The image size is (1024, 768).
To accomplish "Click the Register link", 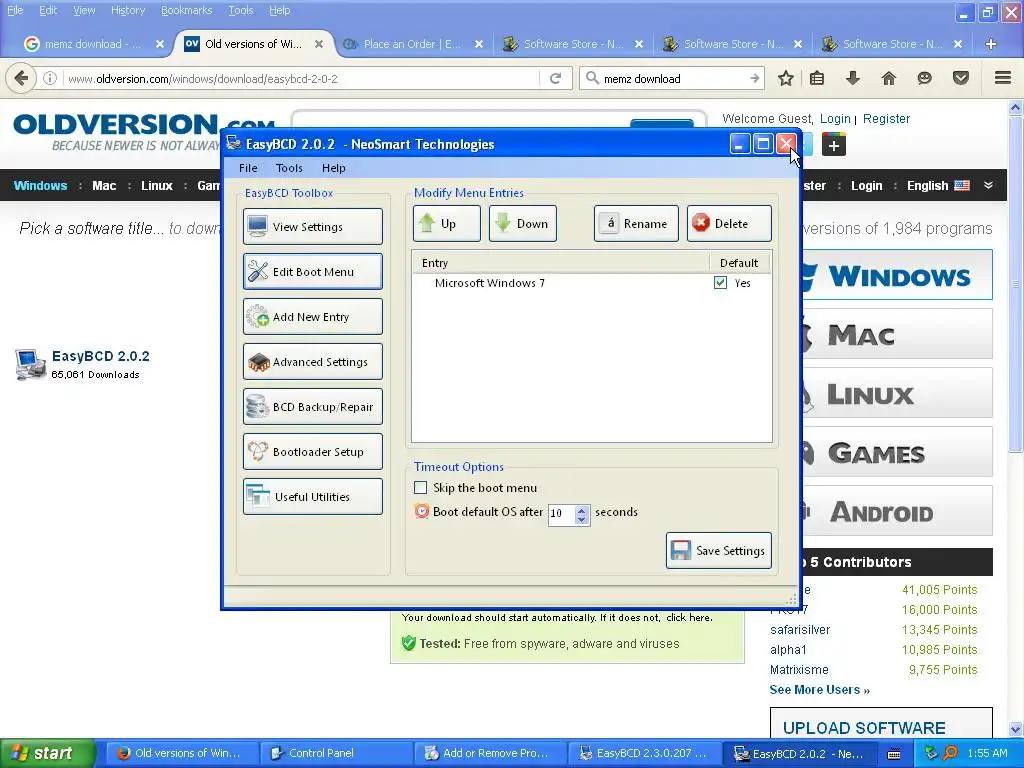I will (x=886, y=119).
